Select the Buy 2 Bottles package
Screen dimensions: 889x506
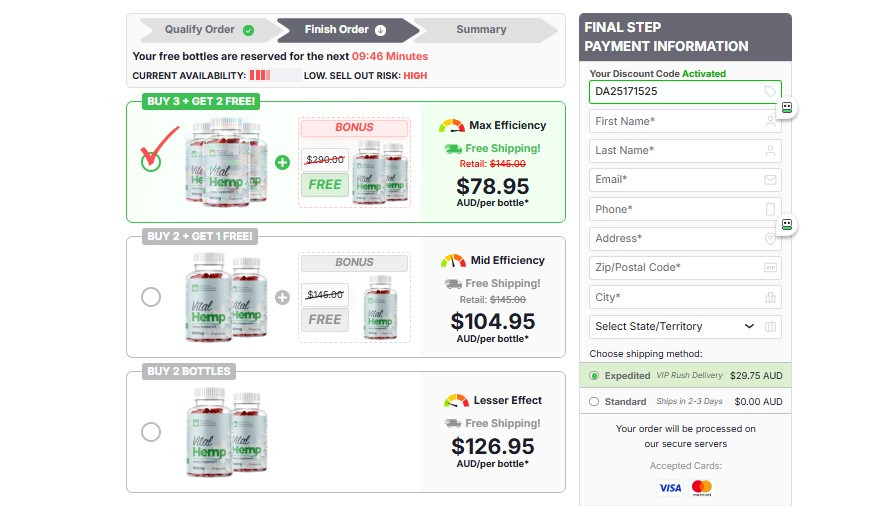[x=151, y=432]
